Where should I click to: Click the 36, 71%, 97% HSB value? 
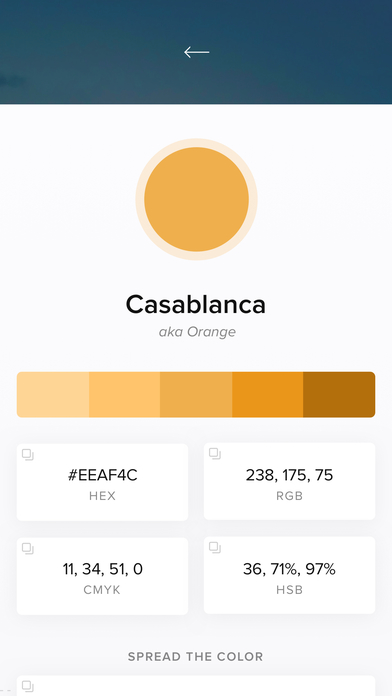[x=289, y=569]
